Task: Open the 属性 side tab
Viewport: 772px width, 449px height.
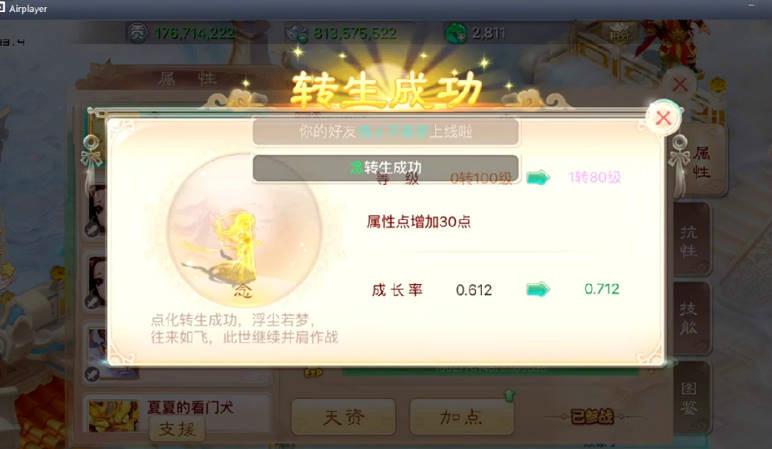Action: pos(701,162)
